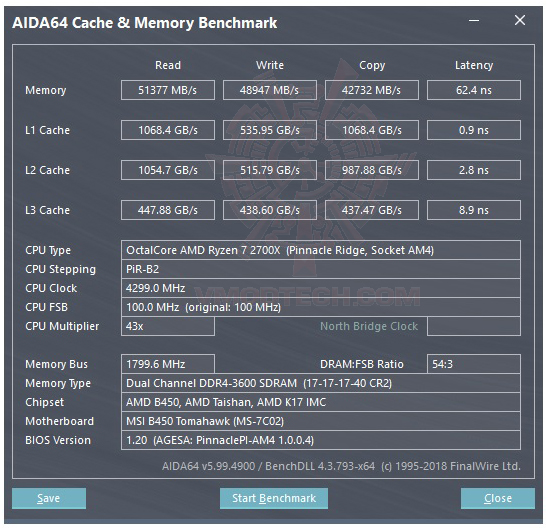
Task: Click L1 Cache Latency 0.9 ns cell
Action: coord(473,130)
